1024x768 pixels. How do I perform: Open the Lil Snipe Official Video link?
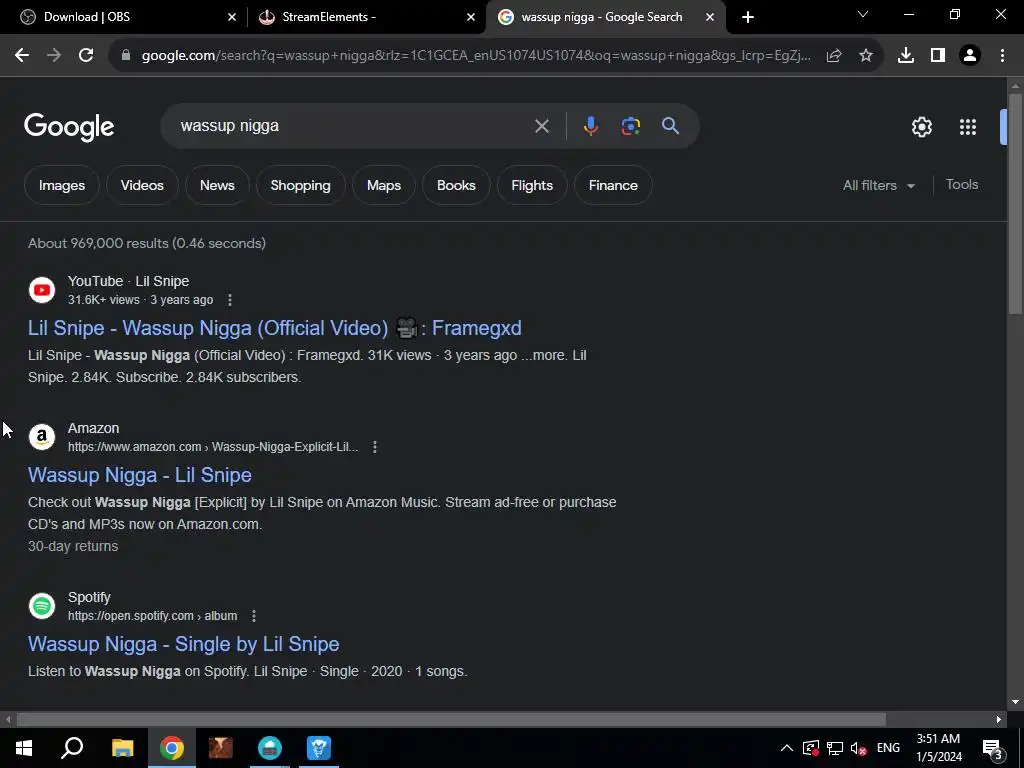coord(275,328)
